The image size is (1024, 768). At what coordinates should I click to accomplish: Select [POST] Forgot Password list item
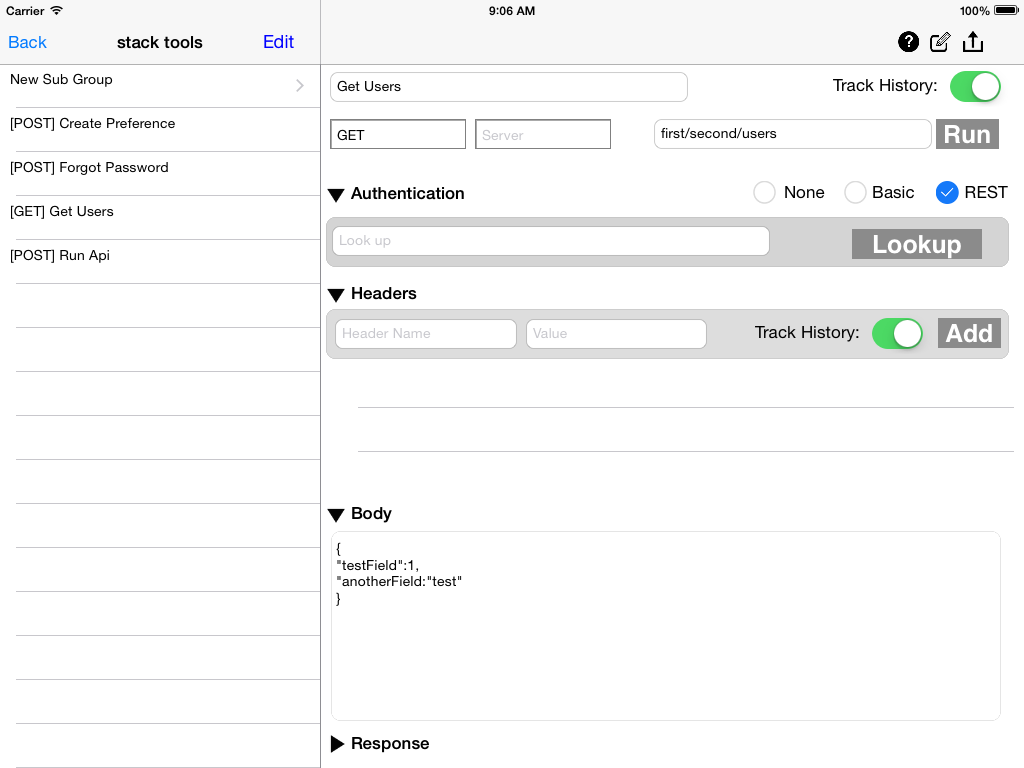(x=160, y=174)
